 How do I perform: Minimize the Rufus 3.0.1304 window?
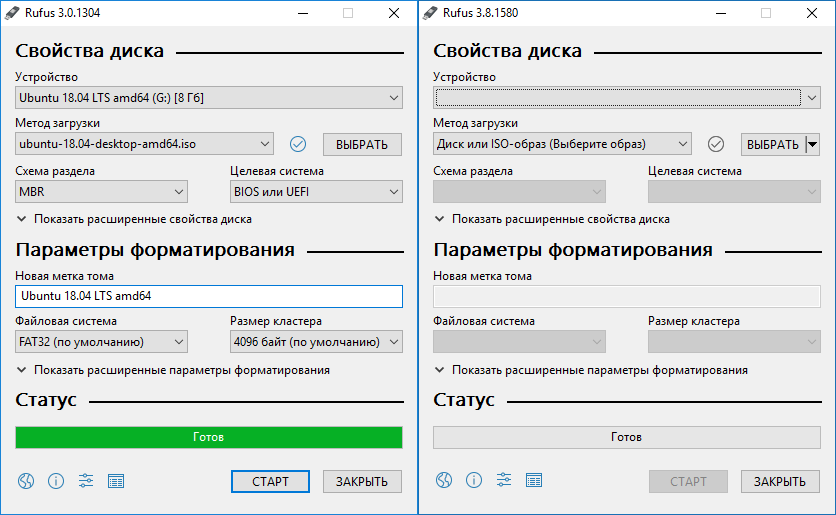click(x=303, y=13)
